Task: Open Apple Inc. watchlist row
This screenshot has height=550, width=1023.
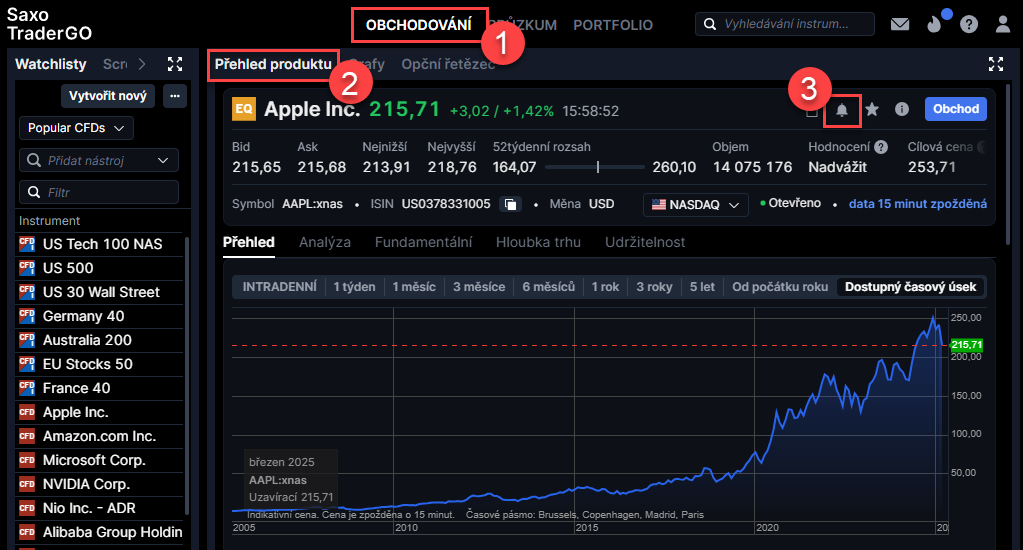Action: [x=99, y=412]
